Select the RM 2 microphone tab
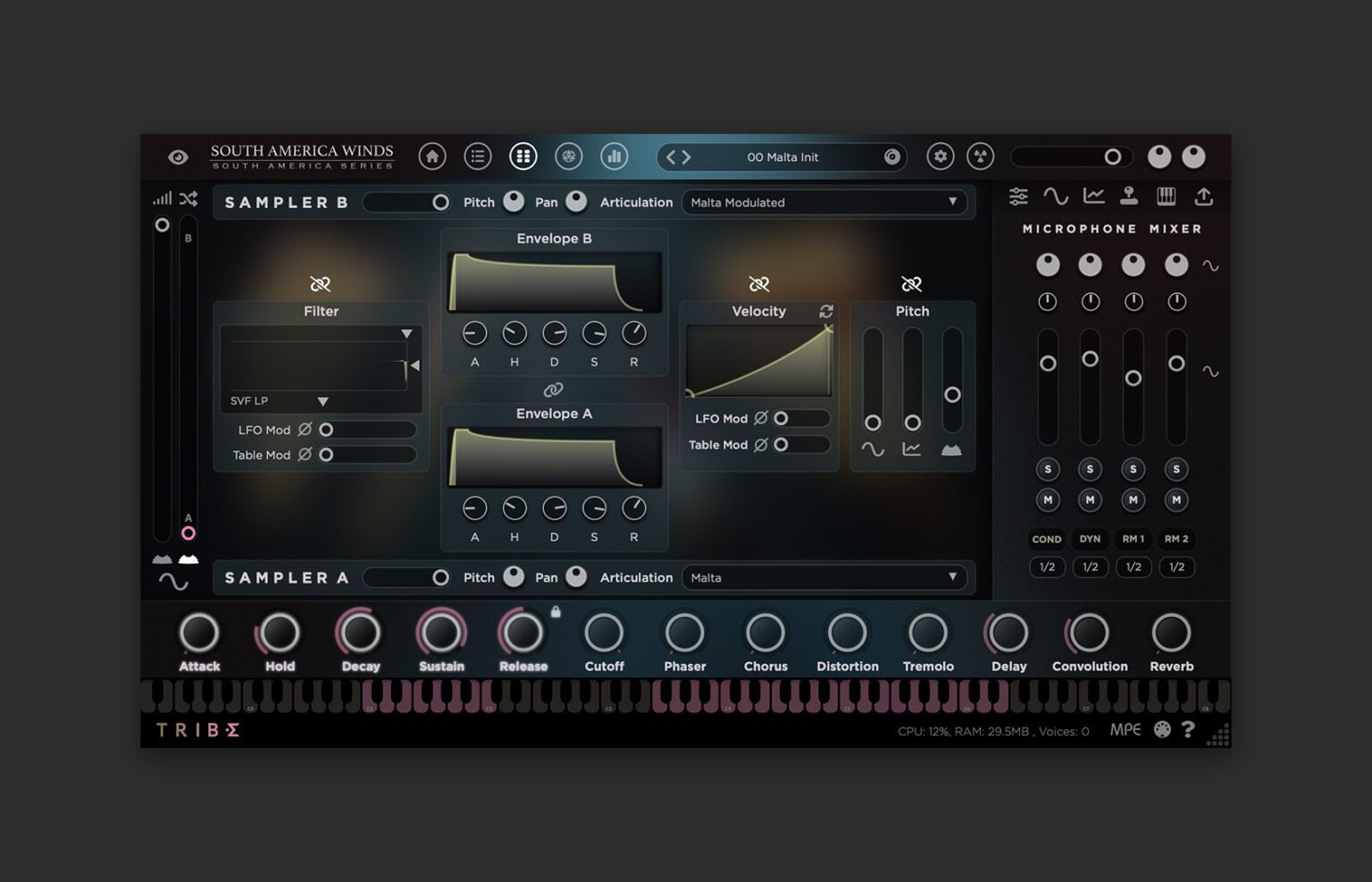The image size is (1372, 882). click(x=1176, y=539)
